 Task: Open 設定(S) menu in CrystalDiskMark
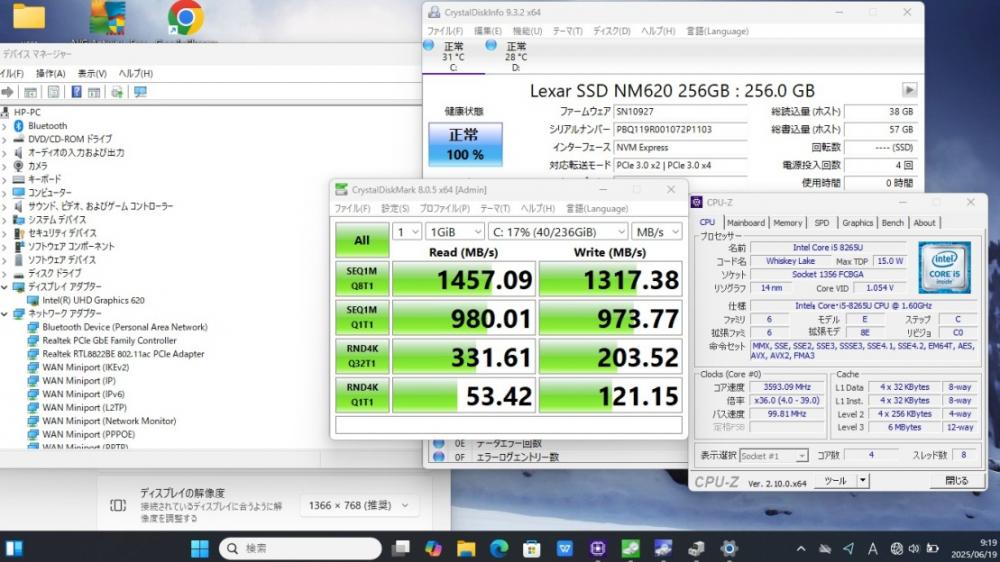tap(395, 209)
